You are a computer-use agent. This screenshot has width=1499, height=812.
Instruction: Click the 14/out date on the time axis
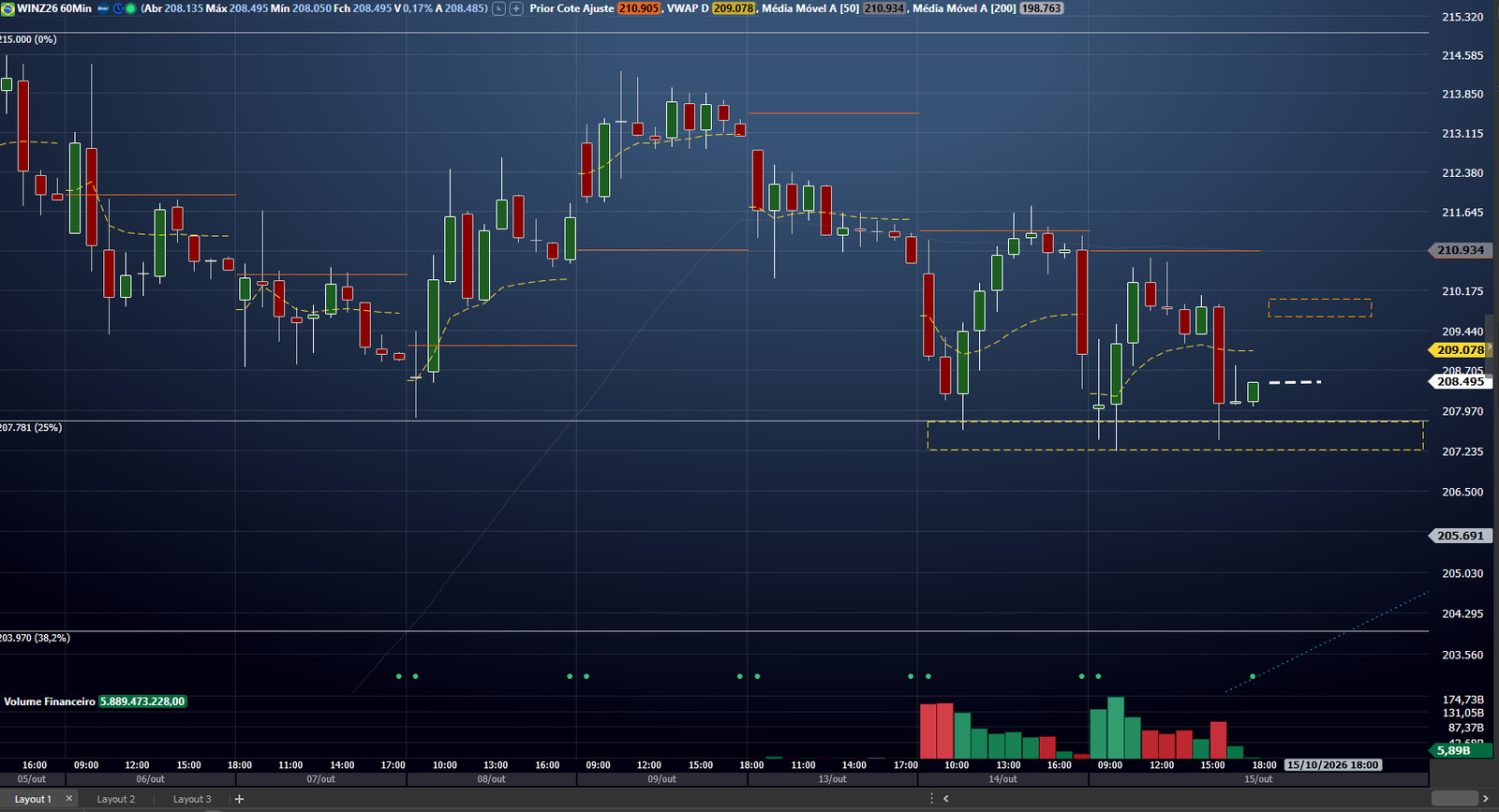(1002, 779)
